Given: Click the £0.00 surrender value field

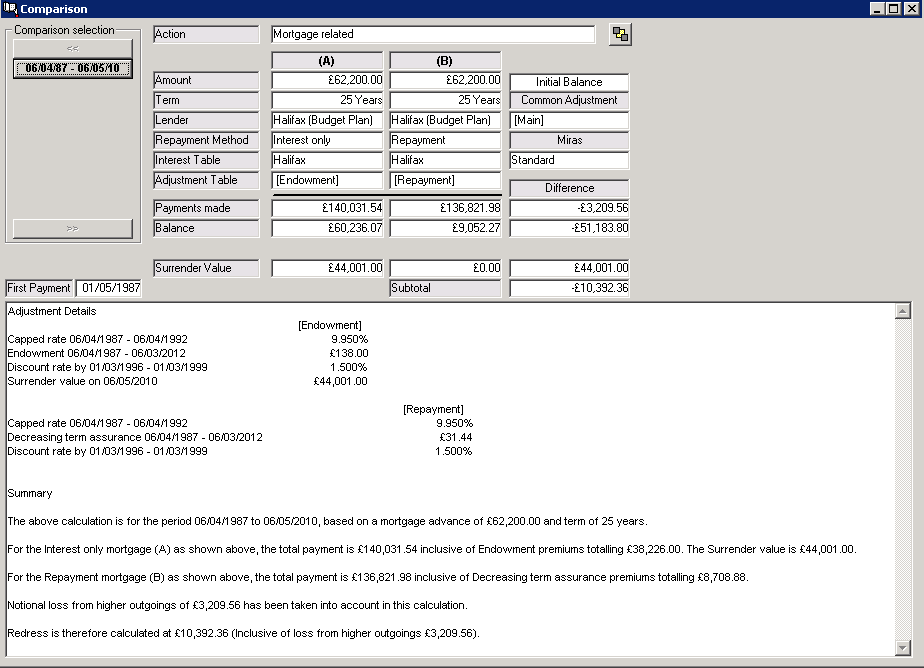Looking at the screenshot, I should point(445,268).
